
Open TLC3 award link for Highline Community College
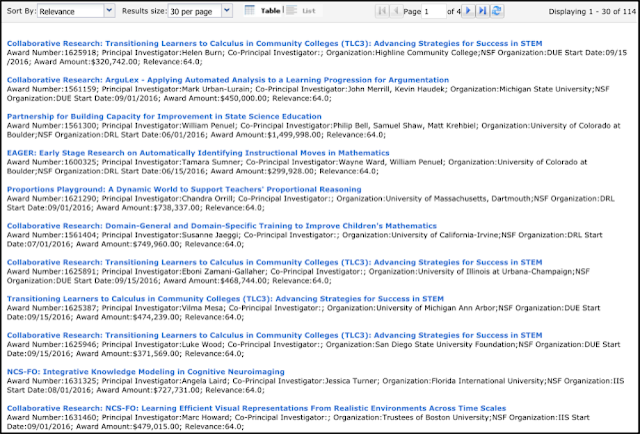[x=274, y=43]
